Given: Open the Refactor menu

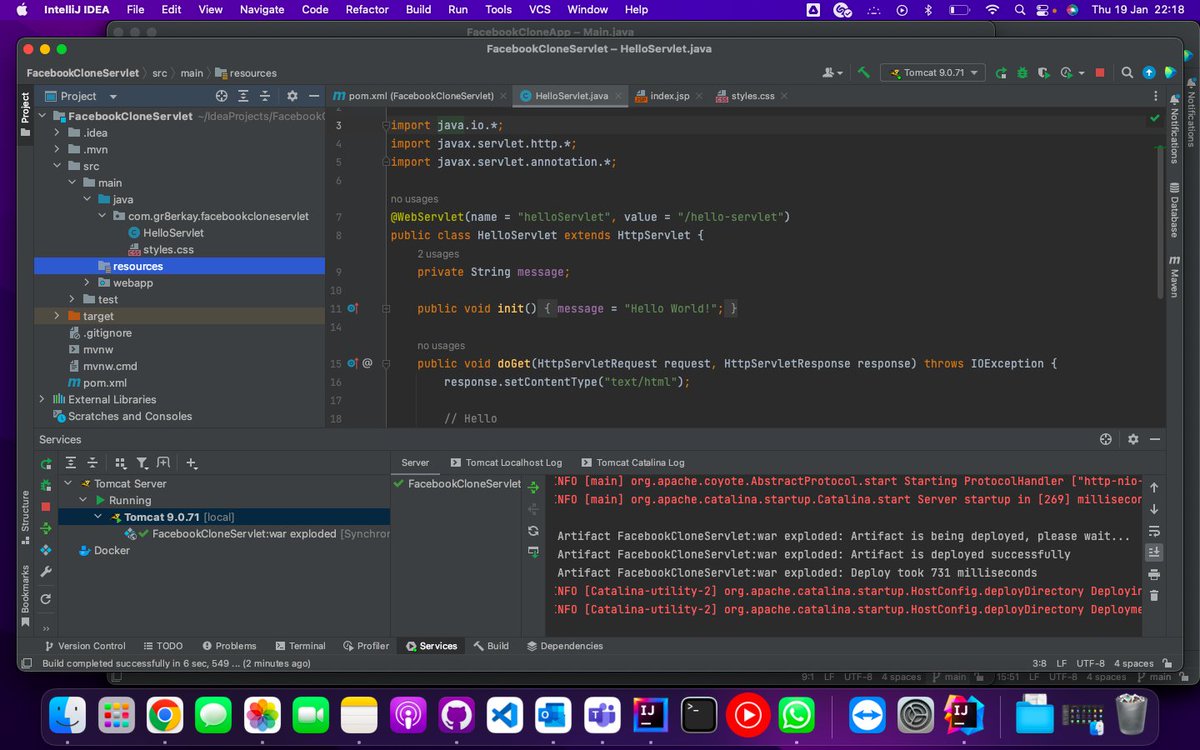Looking at the screenshot, I should [x=366, y=10].
